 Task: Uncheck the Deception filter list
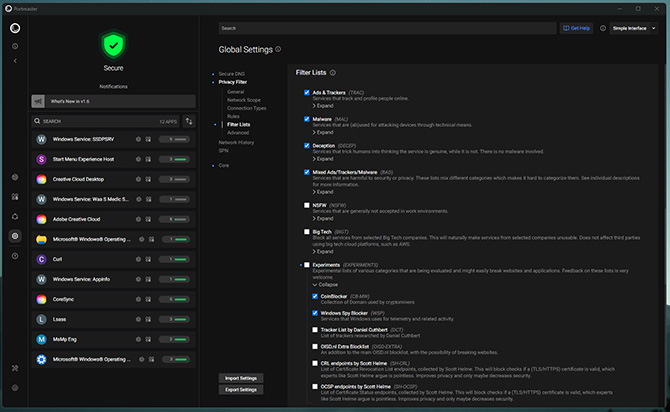307,145
